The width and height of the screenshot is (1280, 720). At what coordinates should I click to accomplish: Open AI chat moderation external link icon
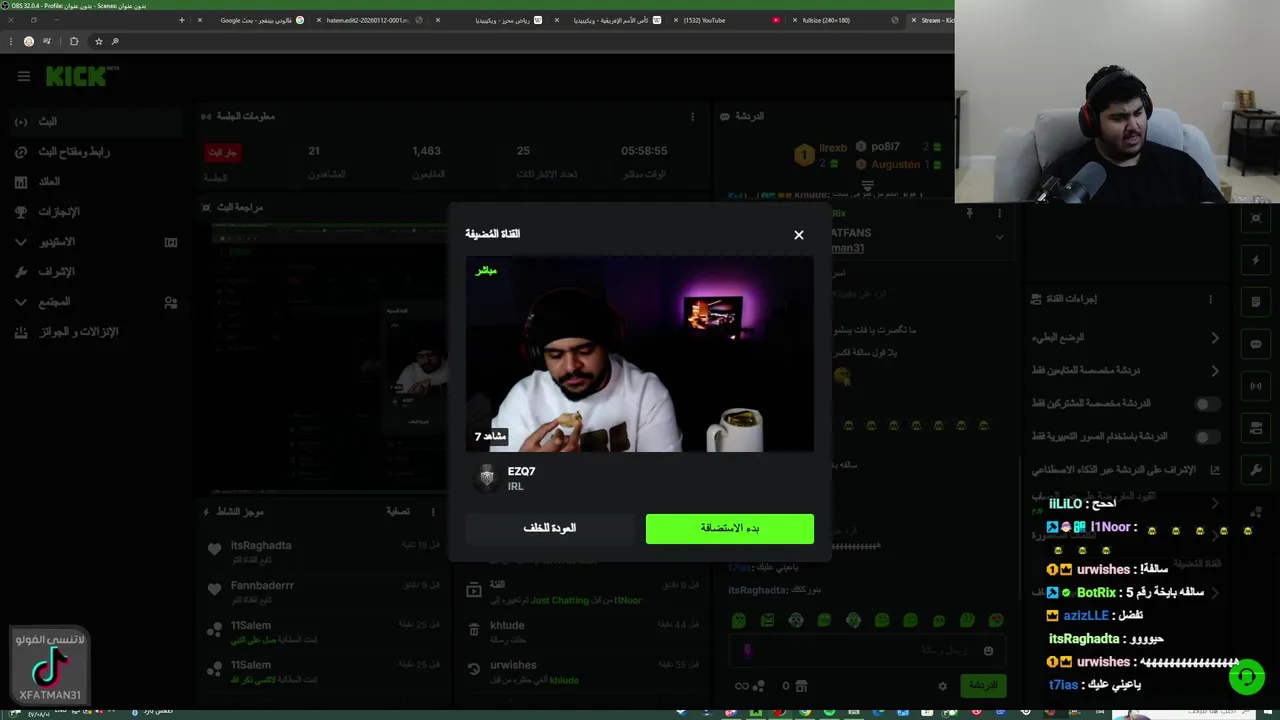click(x=1215, y=470)
